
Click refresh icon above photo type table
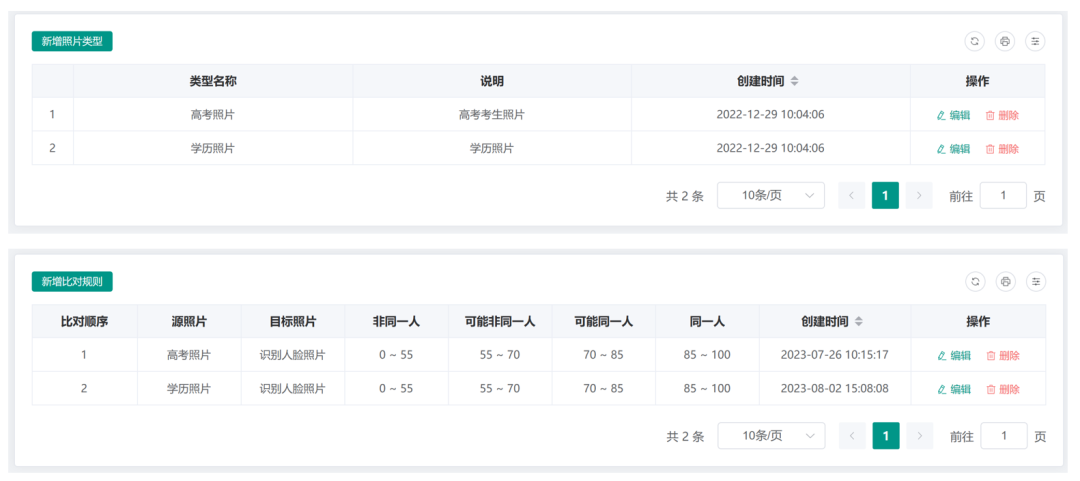pyautogui.click(x=974, y=41)
